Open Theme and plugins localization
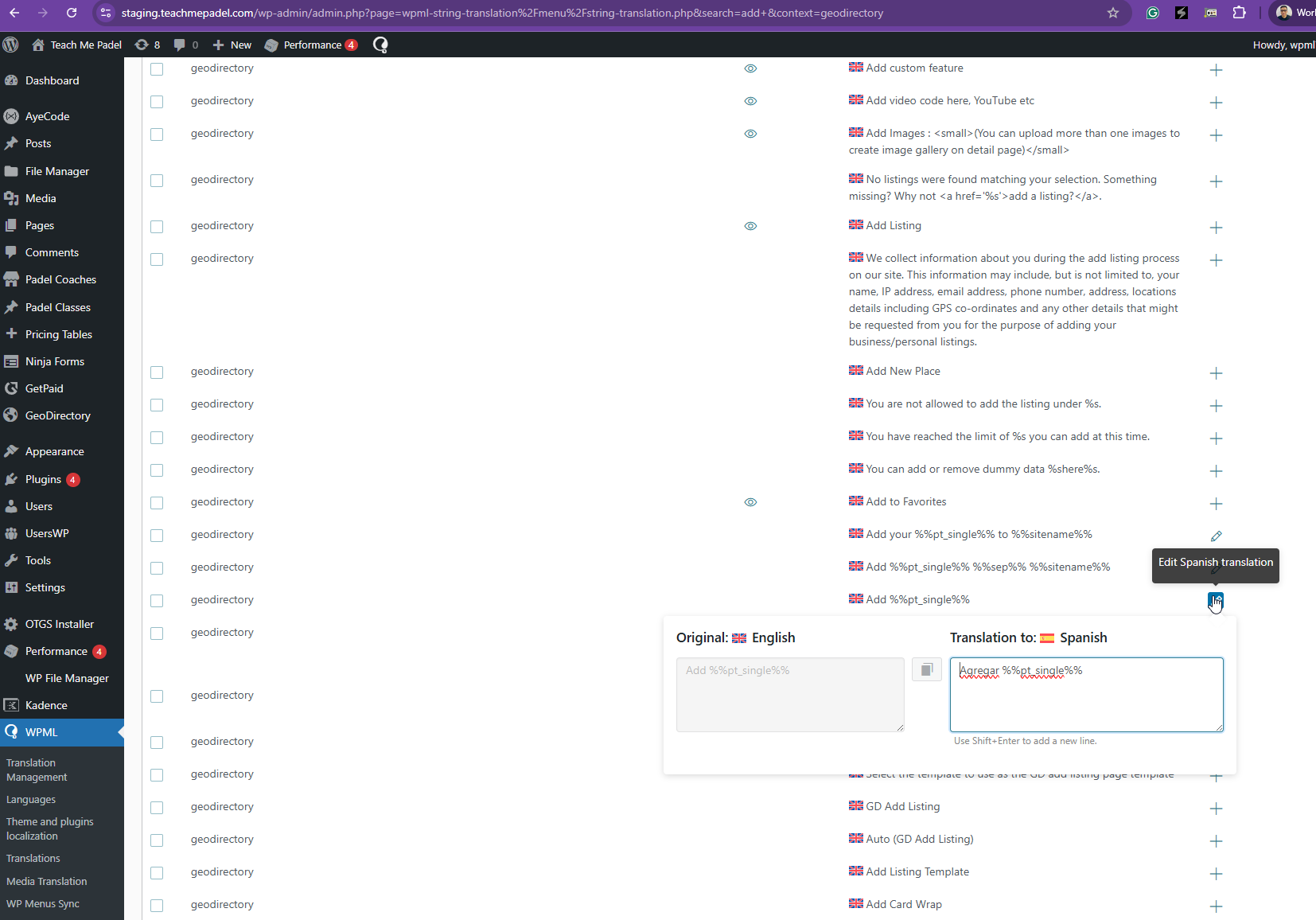This screenshot has width=1316, height=920. click(x=49, y=828)
